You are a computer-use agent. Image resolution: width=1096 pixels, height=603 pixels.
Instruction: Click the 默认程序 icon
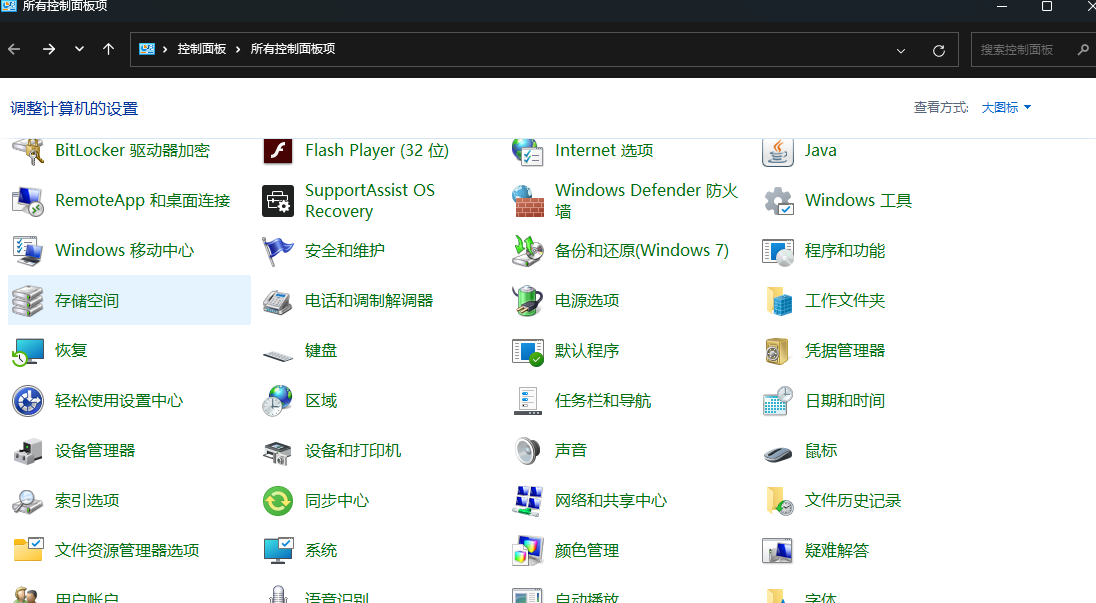click(528, 351)
